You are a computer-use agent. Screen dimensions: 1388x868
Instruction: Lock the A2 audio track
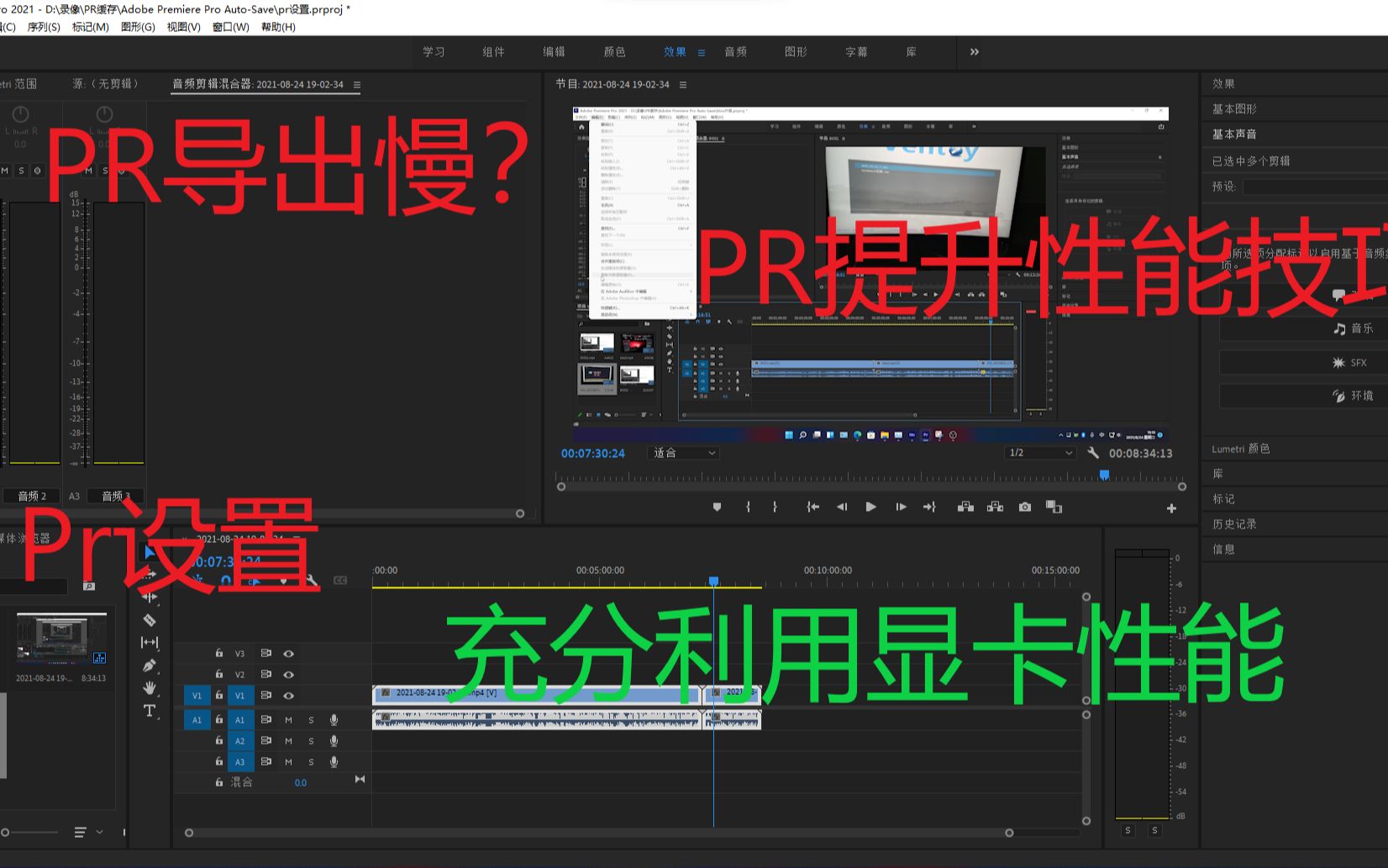(219, 741)
